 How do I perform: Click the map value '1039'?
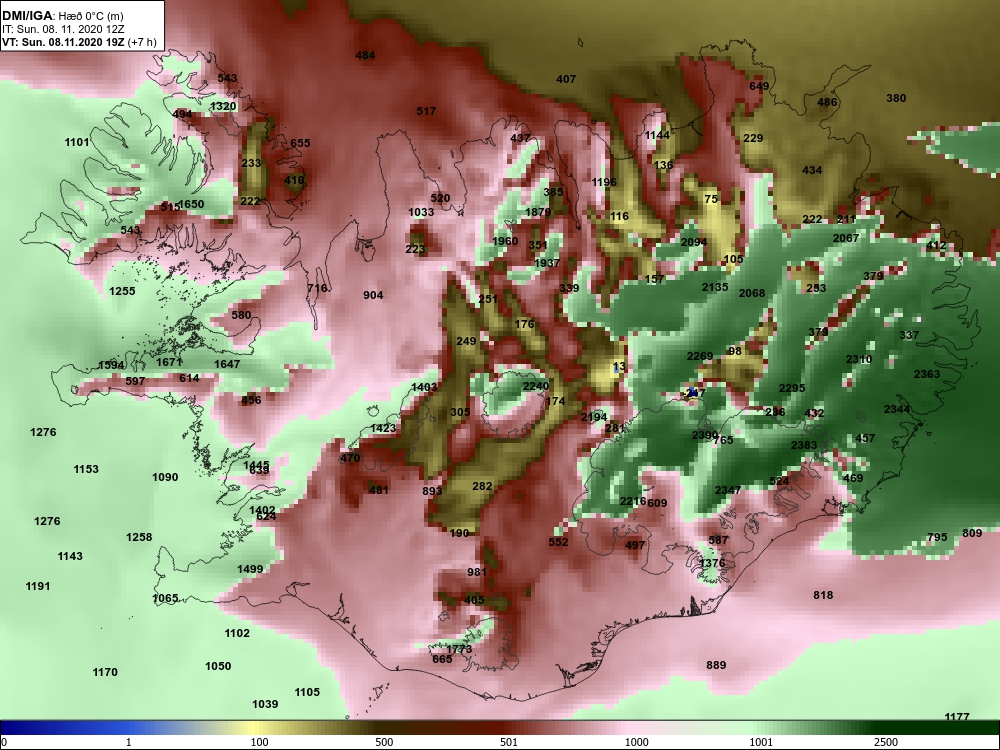265,705
